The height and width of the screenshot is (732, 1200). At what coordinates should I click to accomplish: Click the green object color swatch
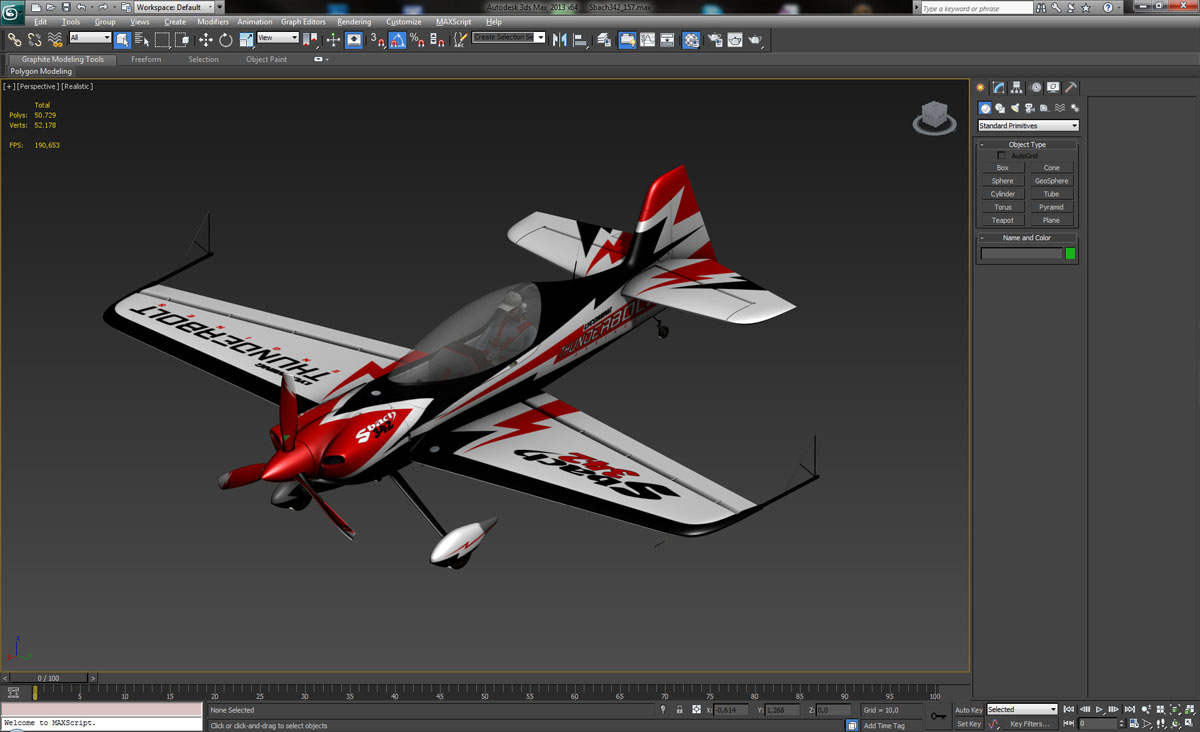(x=1070, y=254)
